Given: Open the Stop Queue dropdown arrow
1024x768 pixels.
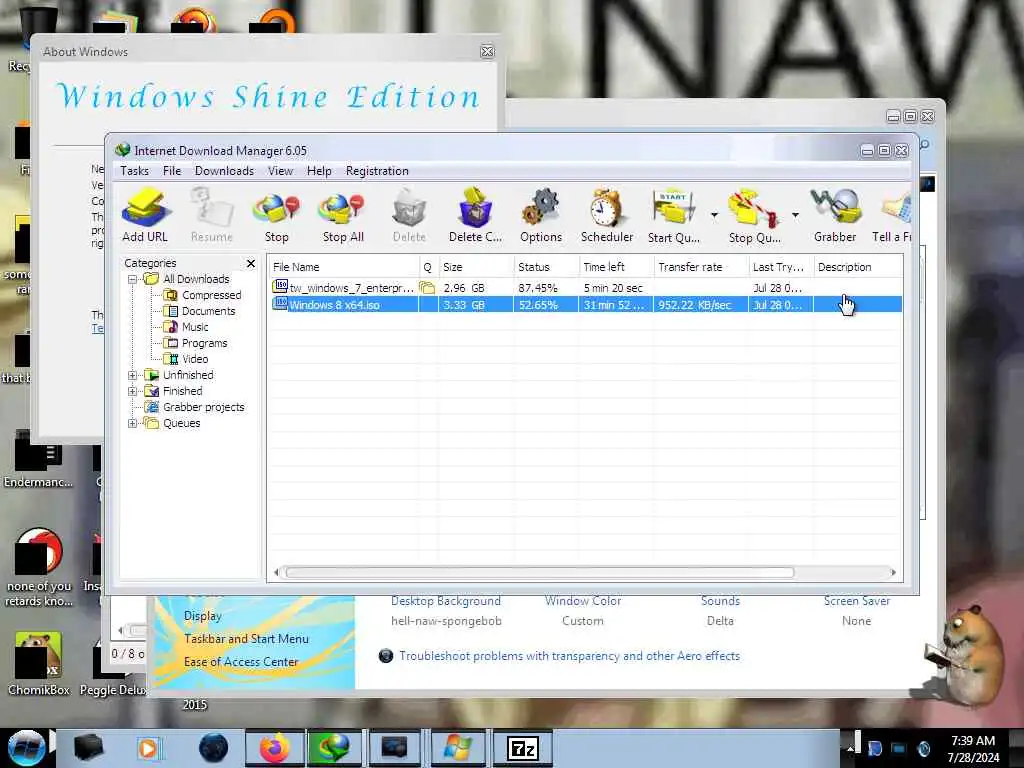Looking at the screenshot, I should click(795, 215).
